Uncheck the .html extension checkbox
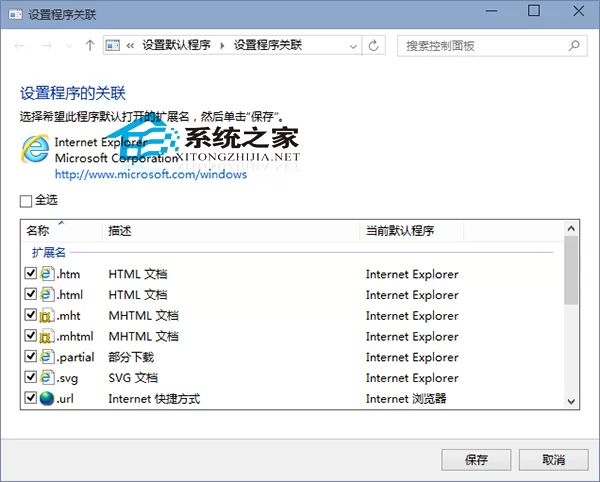 click(x=31, y=294)
